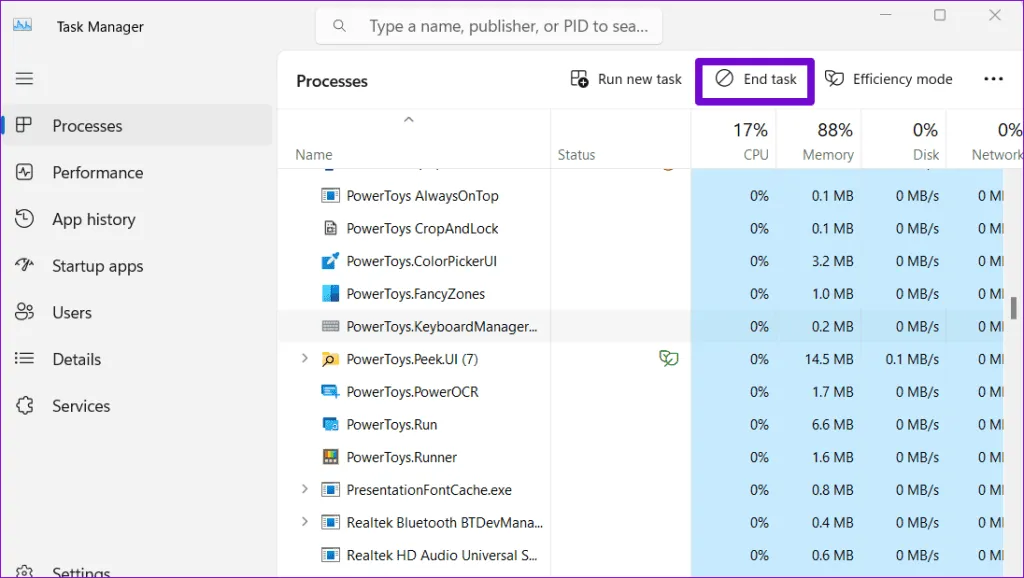Open Startup apps icon in sidebar
This screenshot has height=578, width=1024.
[25, 266]
